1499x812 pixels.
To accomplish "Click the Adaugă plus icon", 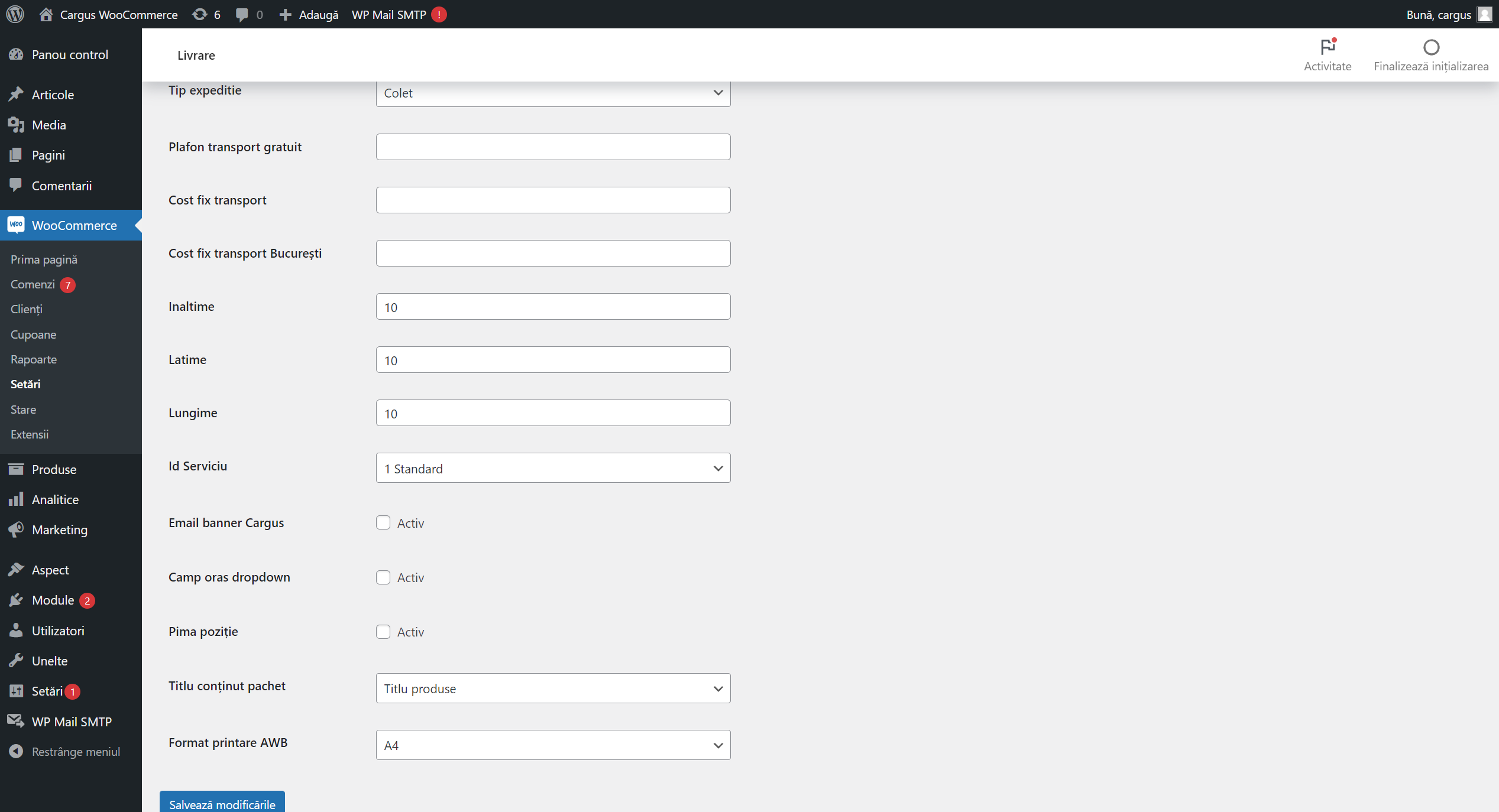I will [285, 14].
